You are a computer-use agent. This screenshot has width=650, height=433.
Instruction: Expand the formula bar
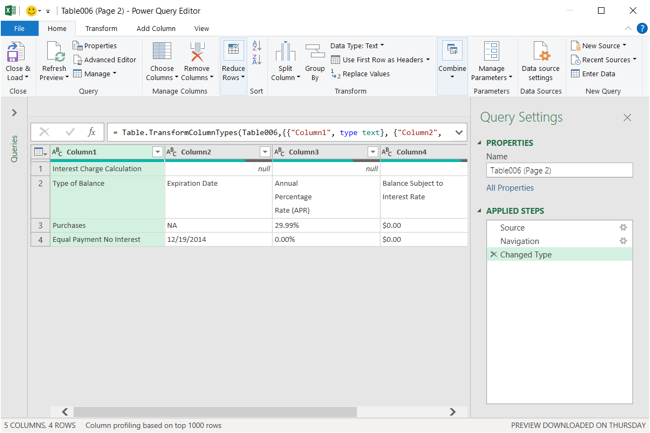(x=459, y=132)
